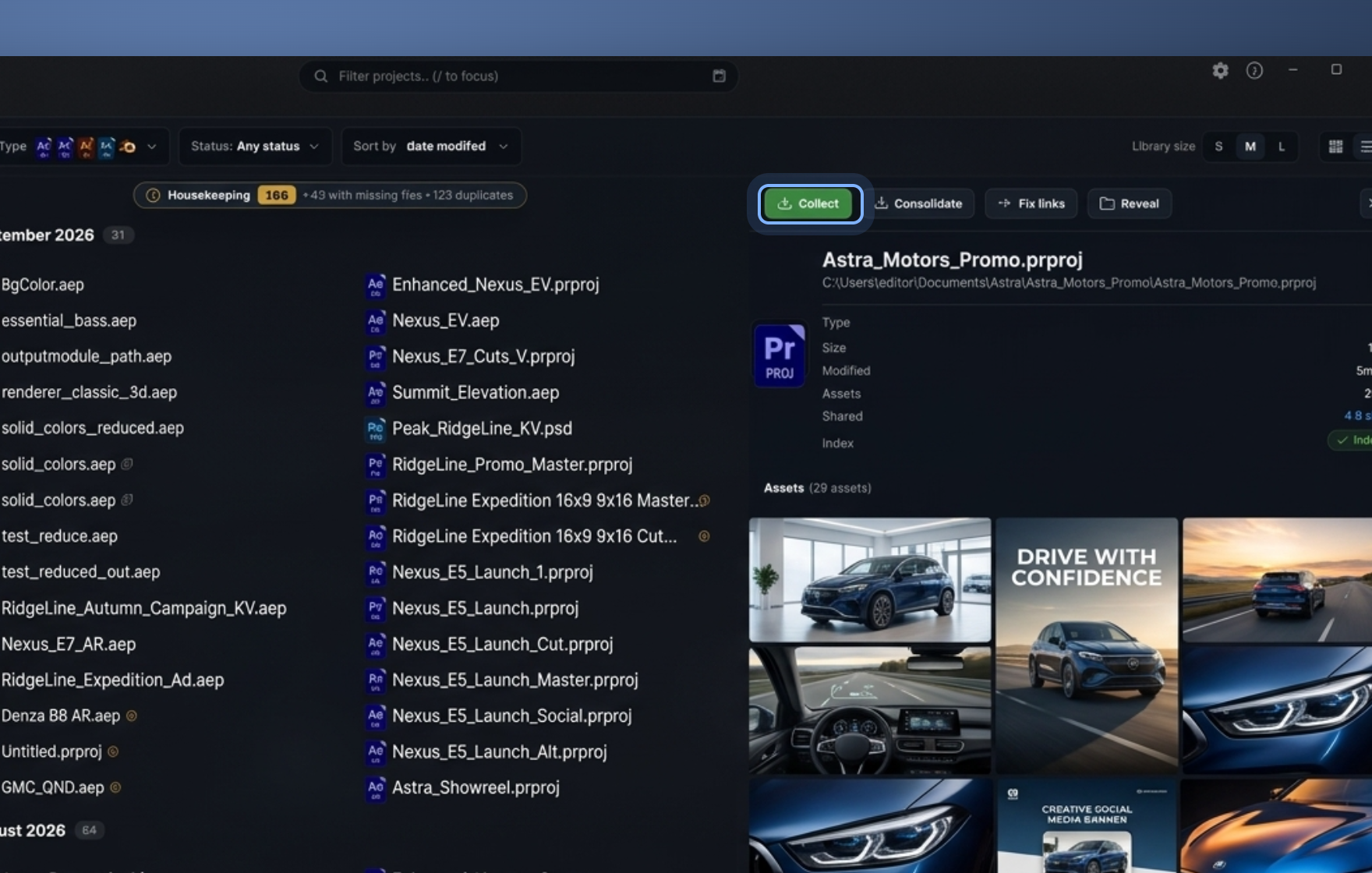Select renderer_classic_3d.aep in the list
Image resolution: width=1372 pixels, height=873 pixels.
tap(89, 393)
